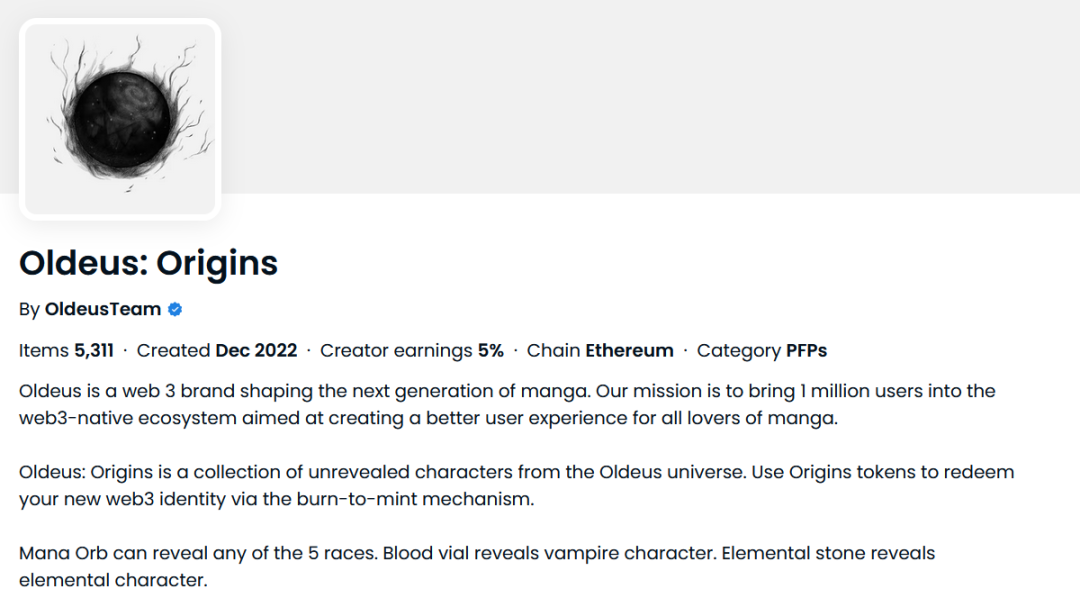Click the 'By' label before OldeusTeam
This screenshot has height=598, width=1080.
coord(29,310)
